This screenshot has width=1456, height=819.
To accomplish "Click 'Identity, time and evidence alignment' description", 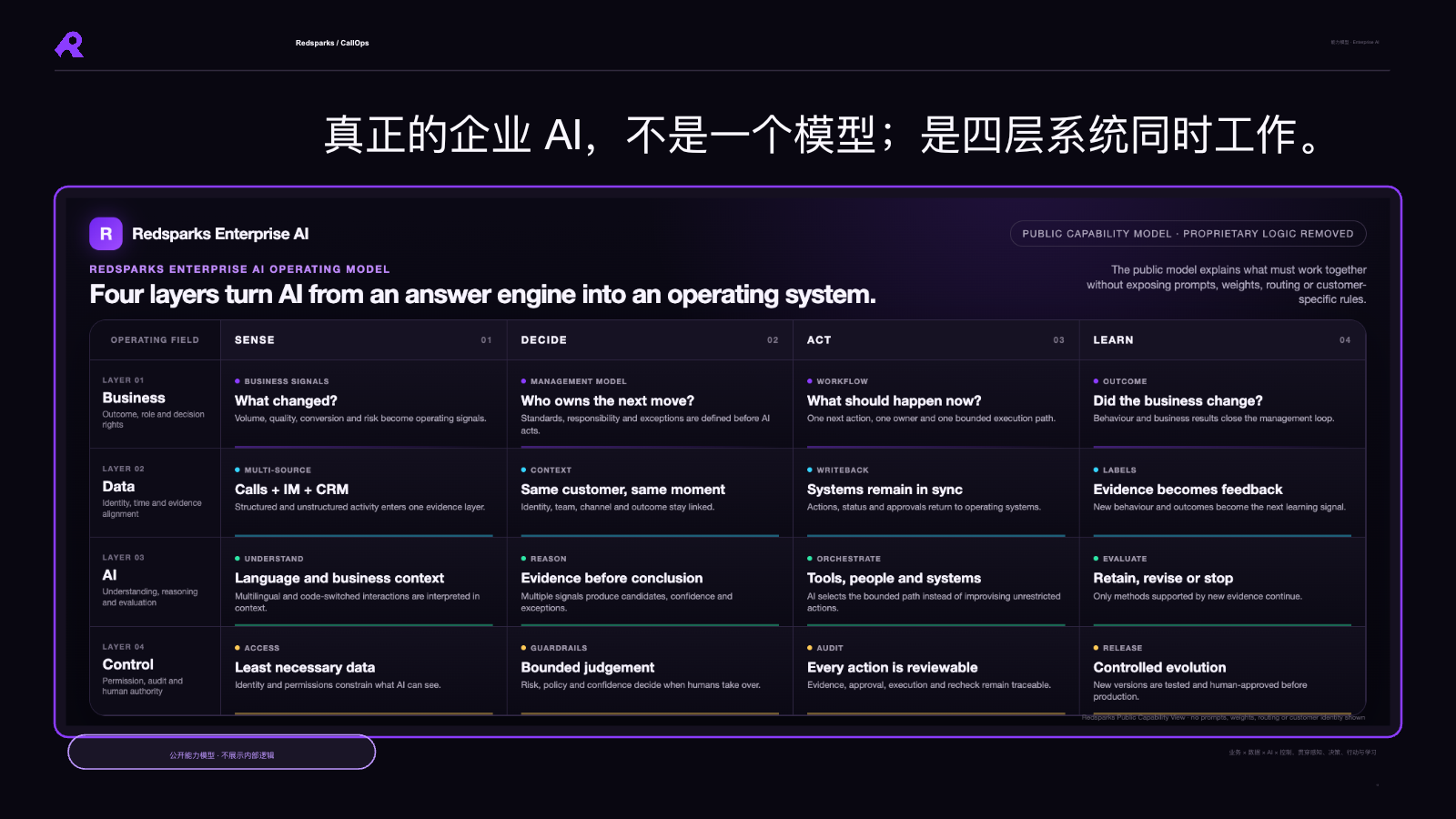I will tap(152, 509).
